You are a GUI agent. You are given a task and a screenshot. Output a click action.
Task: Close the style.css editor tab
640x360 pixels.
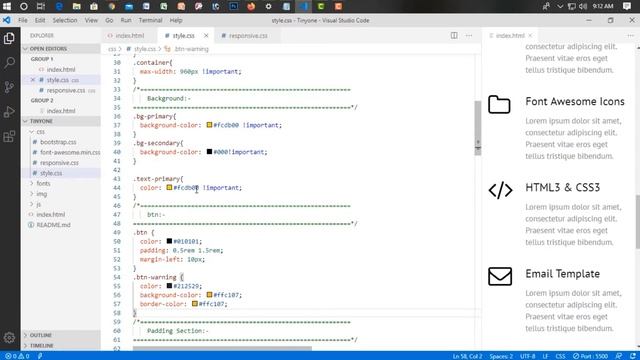tap(206, 36)
